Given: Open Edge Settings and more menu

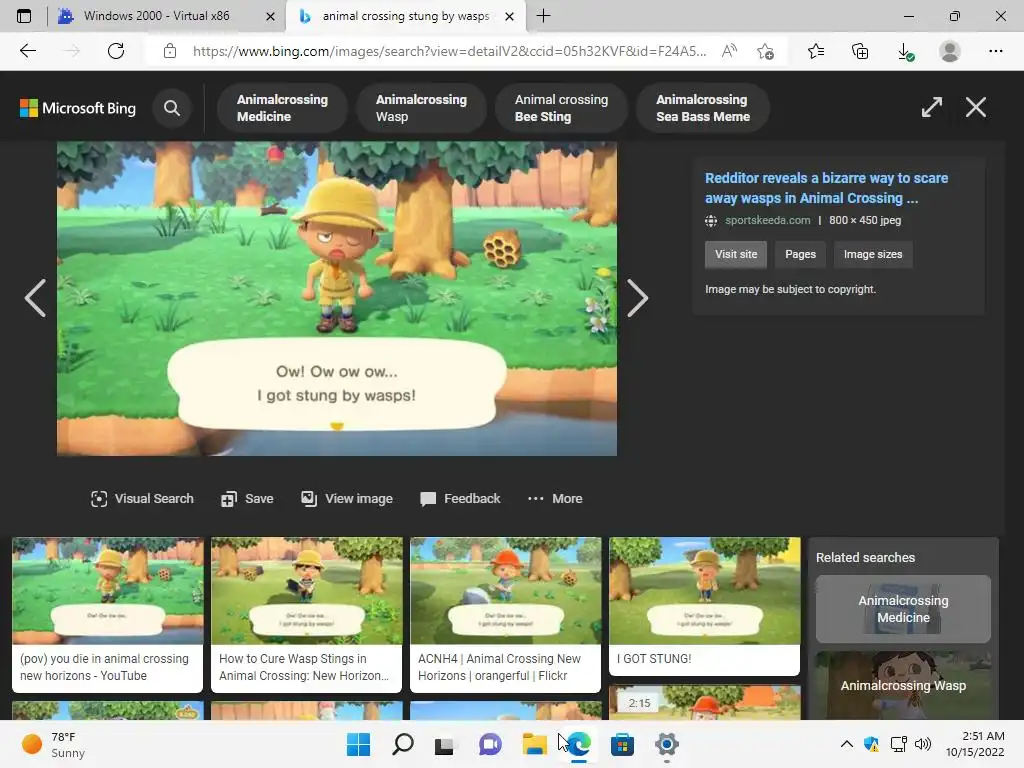Looking at the screenshot, I should [995, 51].
